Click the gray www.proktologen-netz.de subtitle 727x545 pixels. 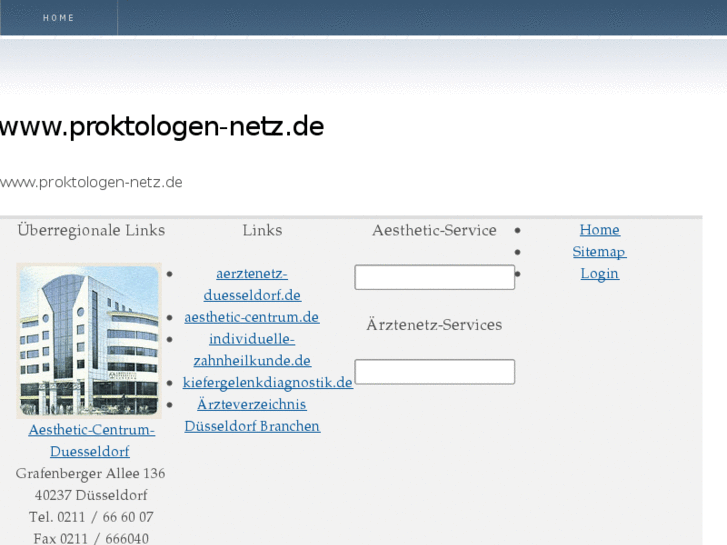coord(91,182)
